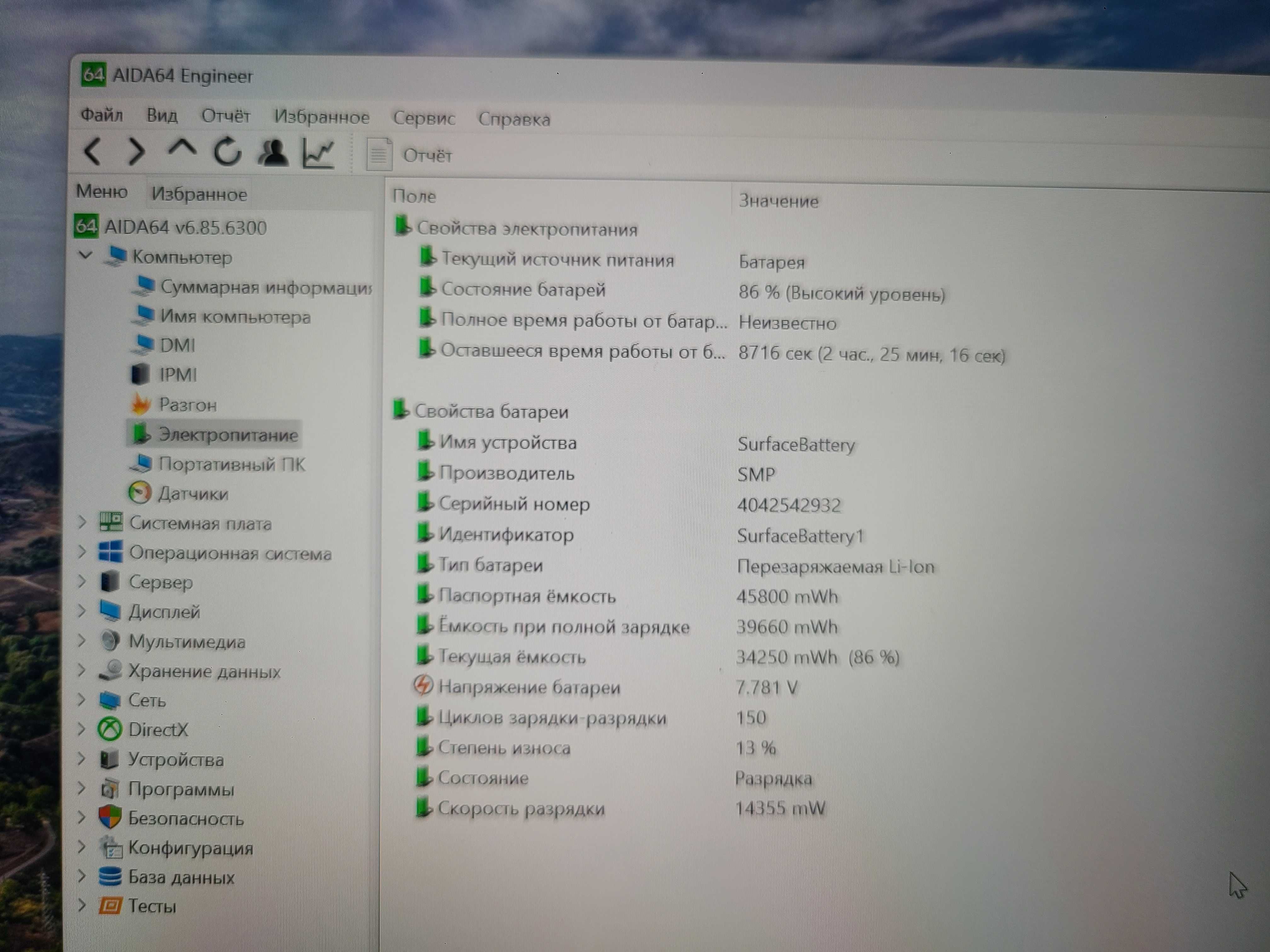This screenshot has width=1270, height=952.
Task: Open the Справка menu
Action: (514, 119)
